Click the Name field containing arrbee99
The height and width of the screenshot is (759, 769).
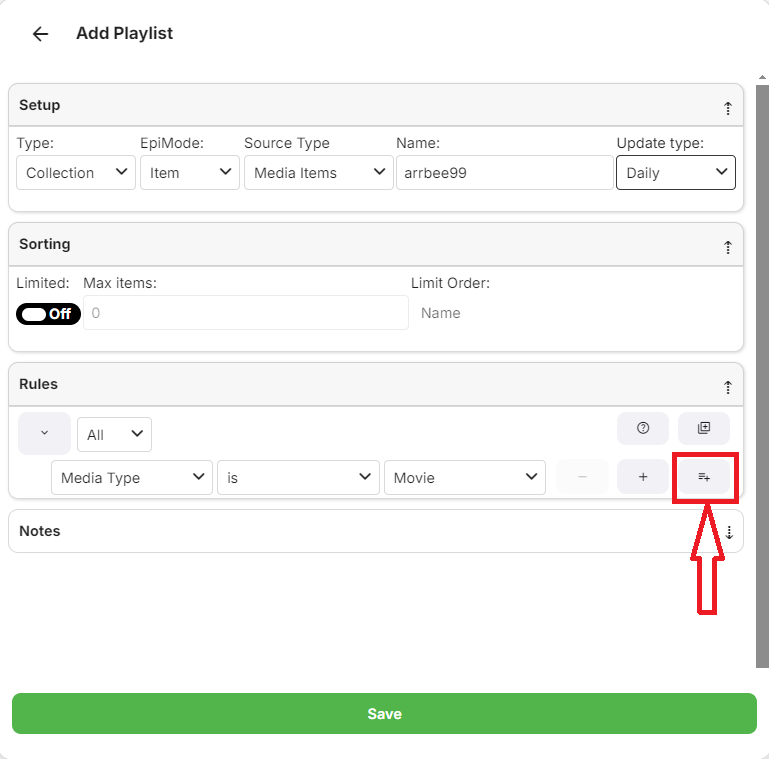tap(503, 173)
